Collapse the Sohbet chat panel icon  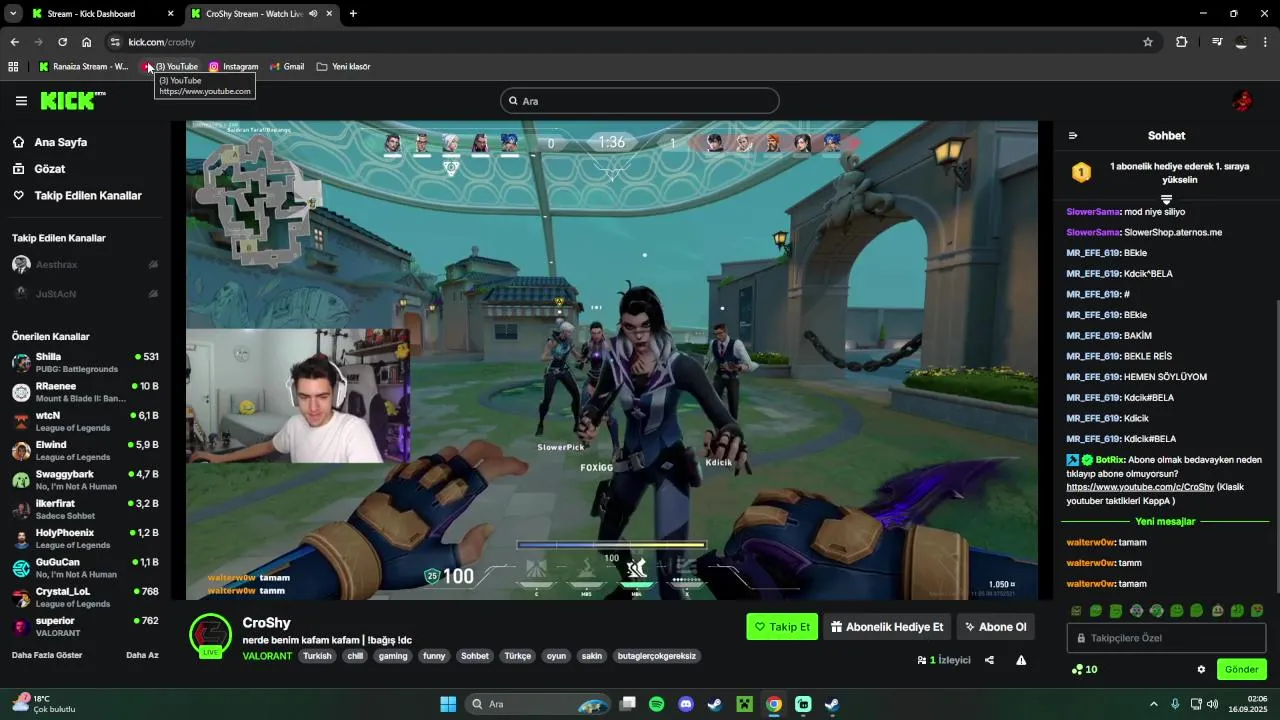1073,136
